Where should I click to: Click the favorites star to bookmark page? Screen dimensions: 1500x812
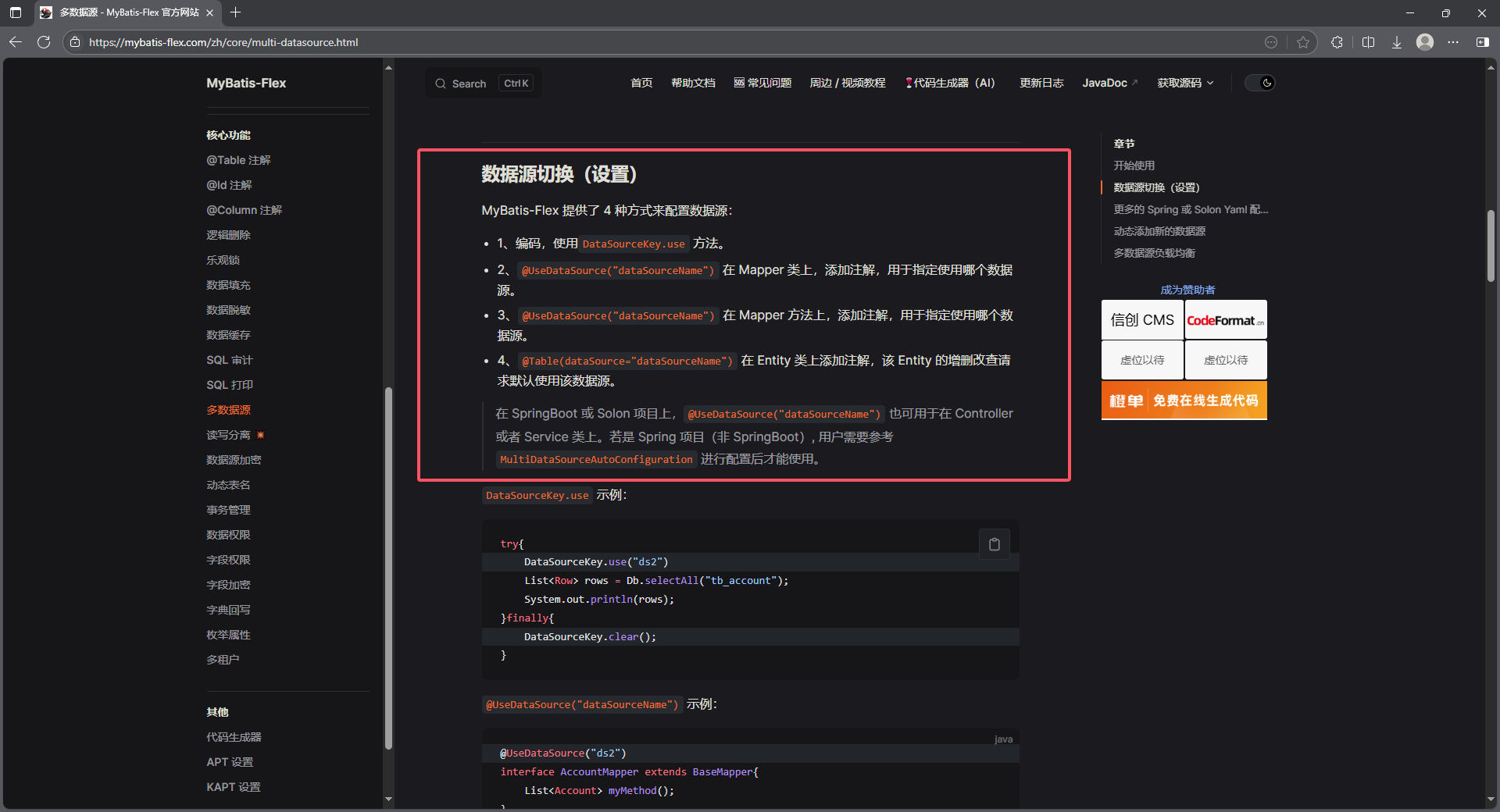tap(1302, 42)
